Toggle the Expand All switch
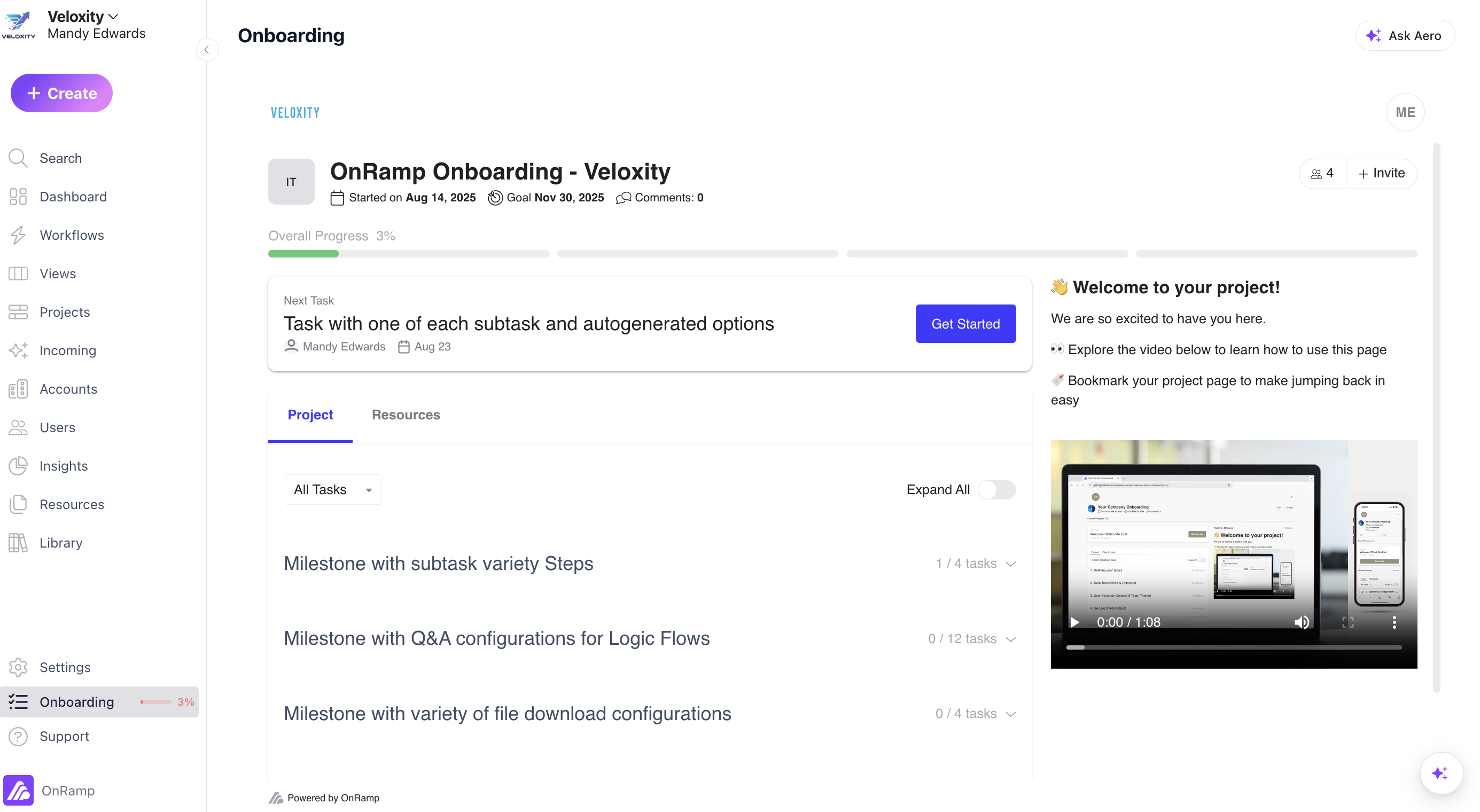Viewport: 1480px width, 812px height. pos(997,490)
